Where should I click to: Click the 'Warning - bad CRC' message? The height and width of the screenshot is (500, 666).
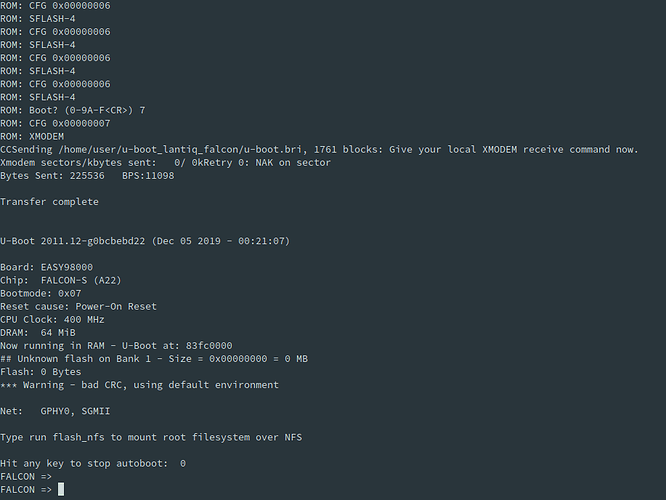tap(139, 385)
